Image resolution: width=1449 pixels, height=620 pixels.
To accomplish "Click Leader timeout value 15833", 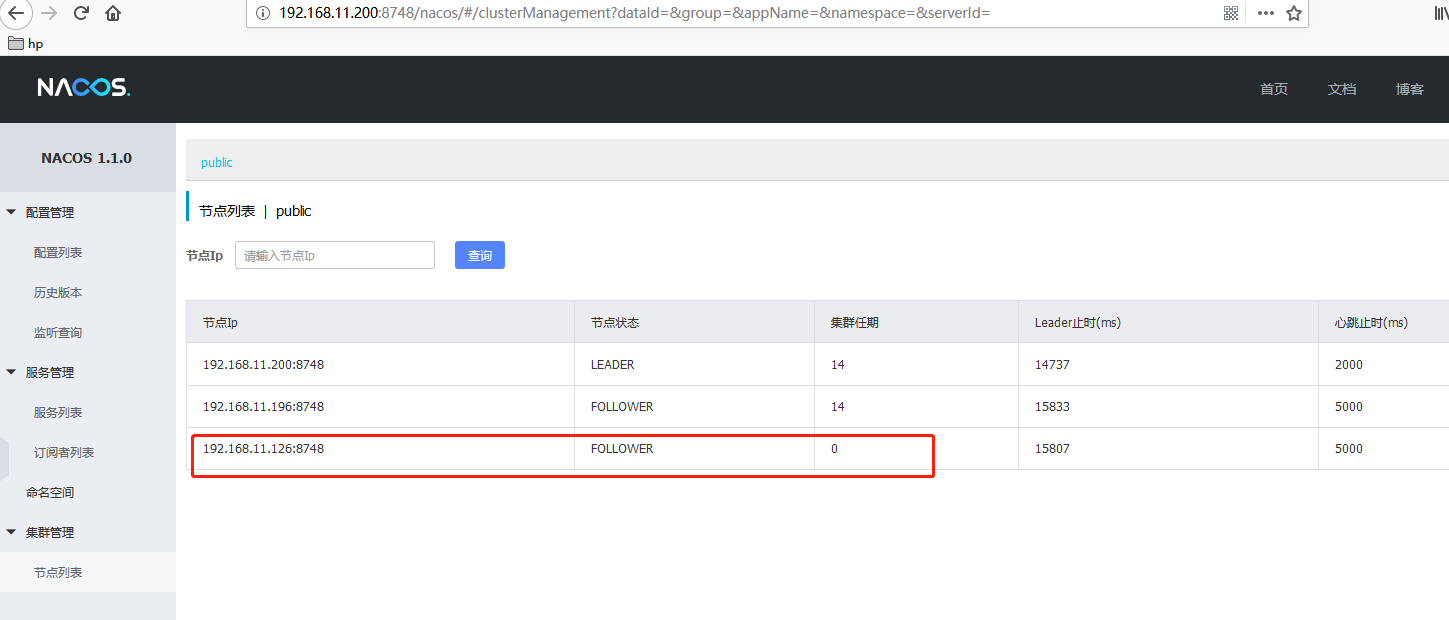I will [x=1052, y=407].
